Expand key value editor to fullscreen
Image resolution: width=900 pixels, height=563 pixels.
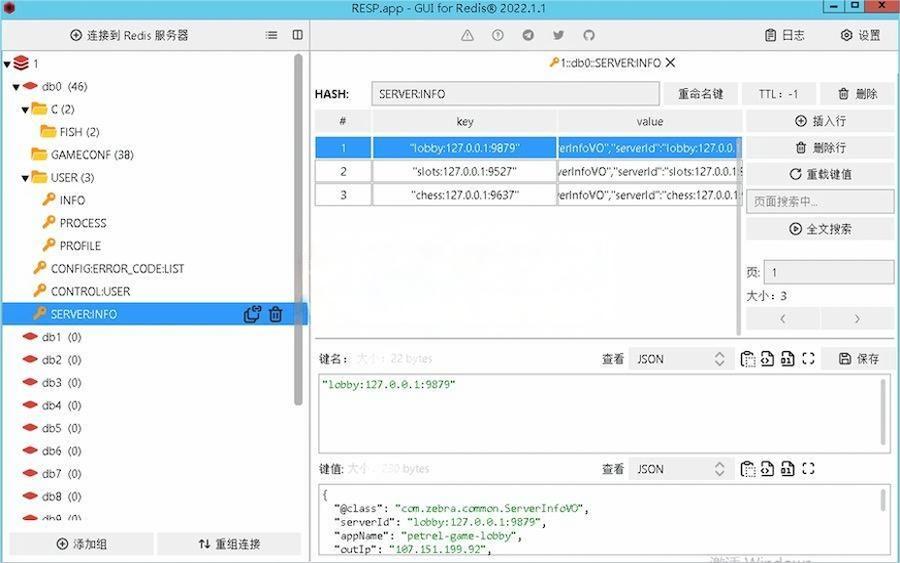click(808, 469)
